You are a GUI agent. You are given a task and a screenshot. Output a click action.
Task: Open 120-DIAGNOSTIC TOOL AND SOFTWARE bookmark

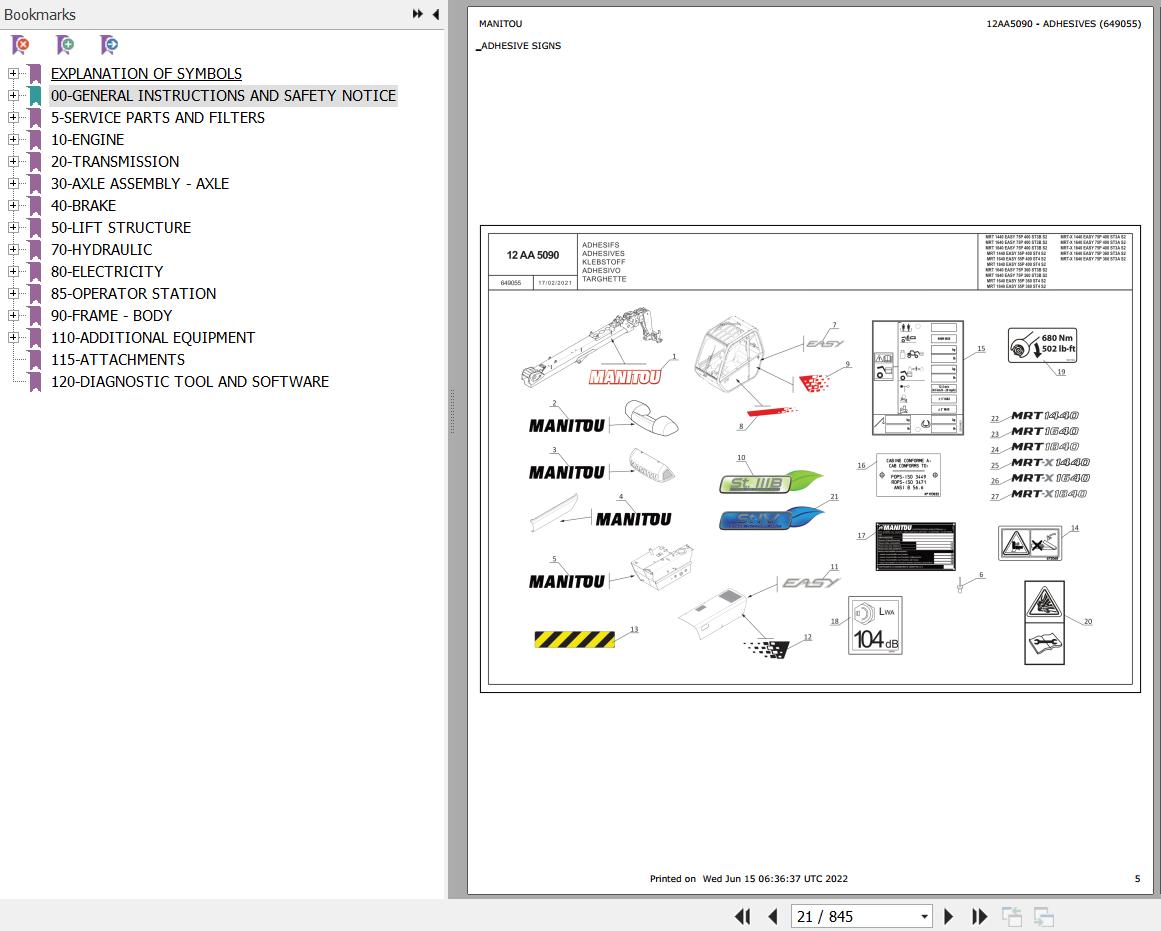tap(190, 381)
